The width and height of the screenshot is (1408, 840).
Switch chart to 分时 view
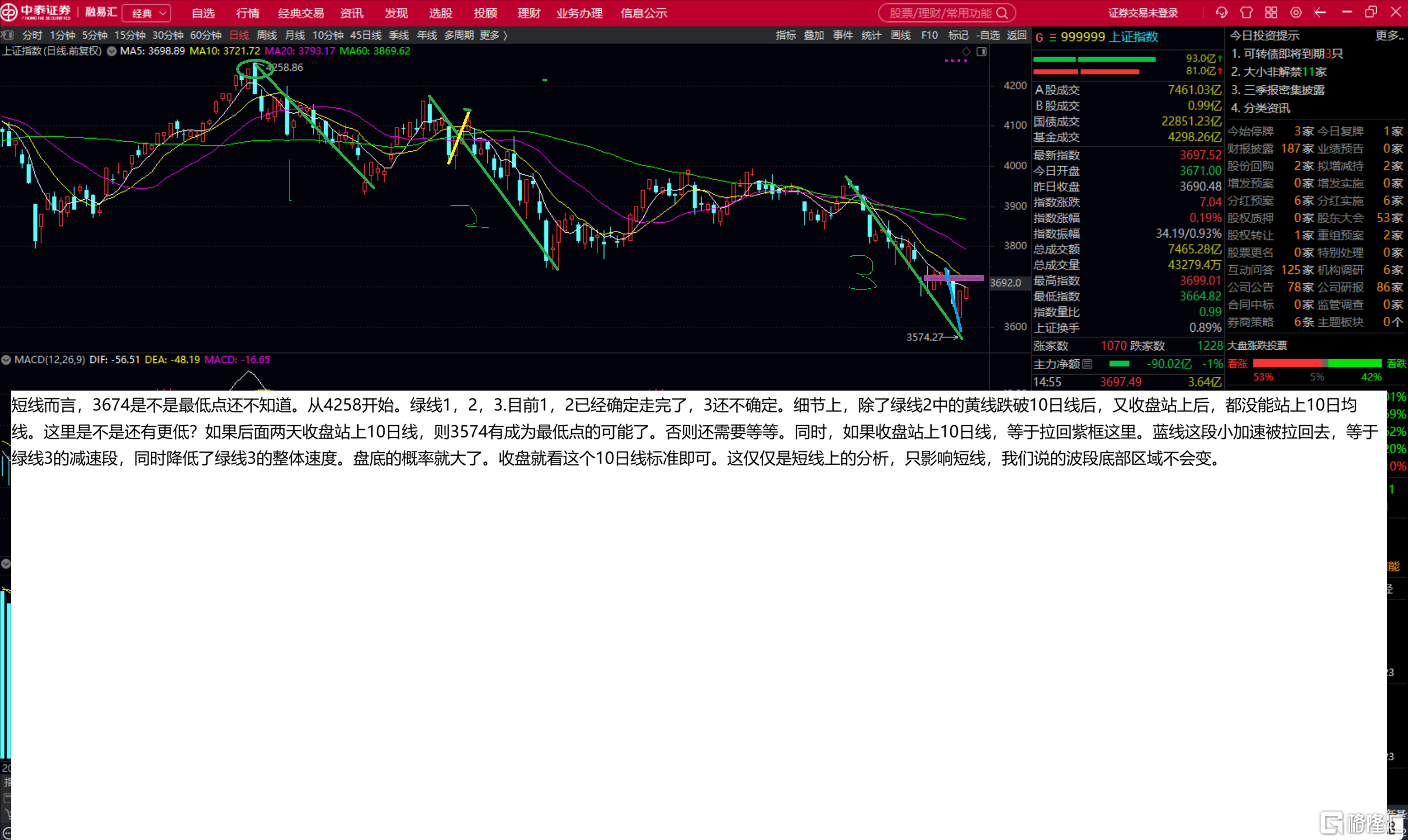tap(32, 35)
